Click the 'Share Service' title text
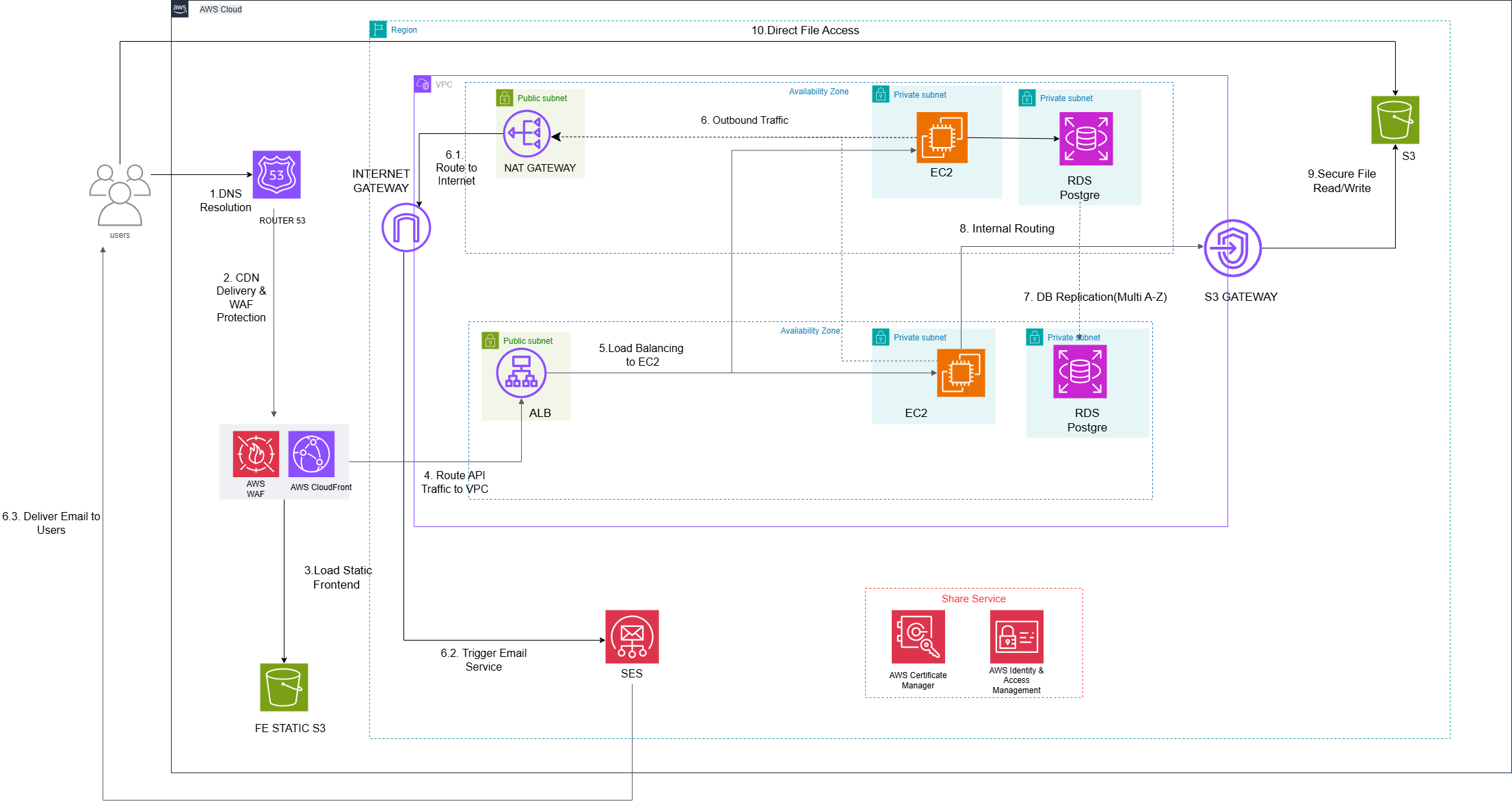The image size is (1512, 806). point(973,599)
